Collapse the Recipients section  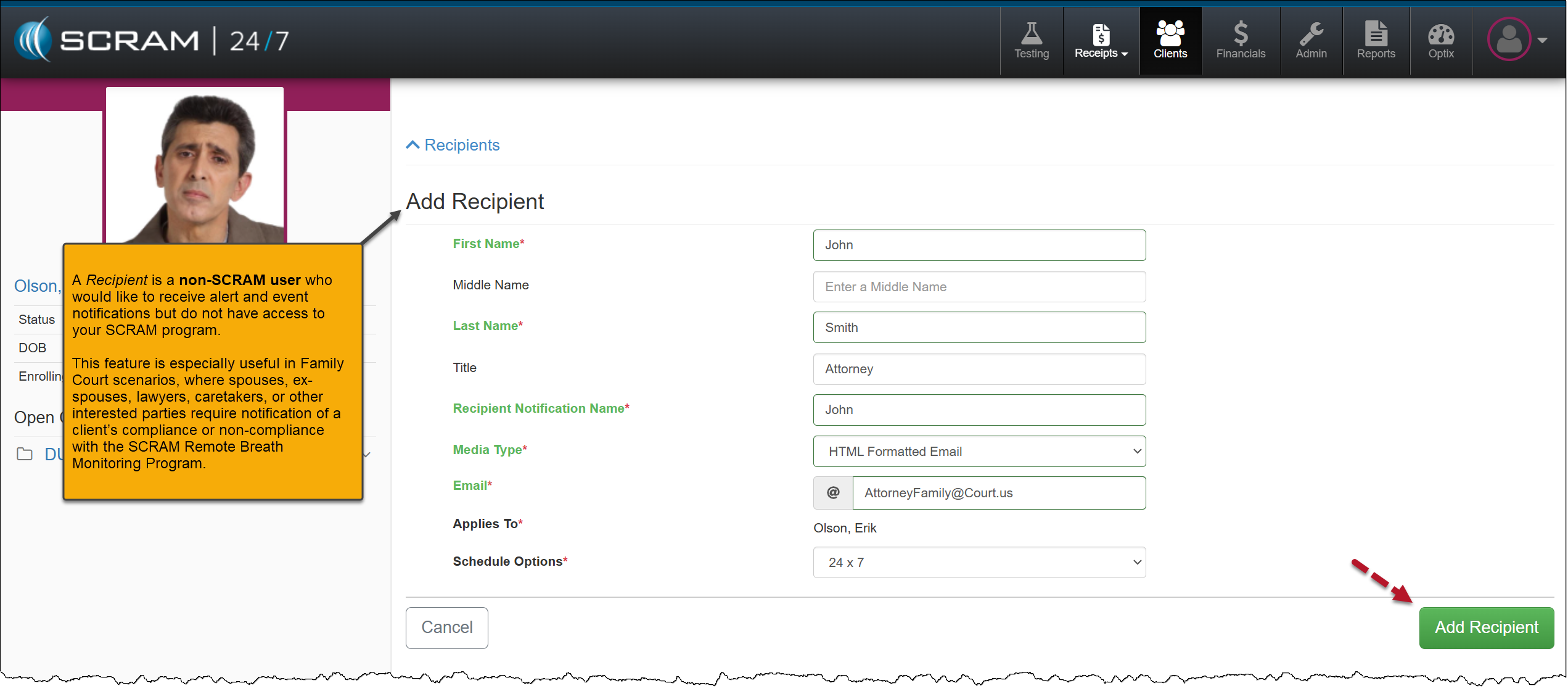tap(453, 145)
